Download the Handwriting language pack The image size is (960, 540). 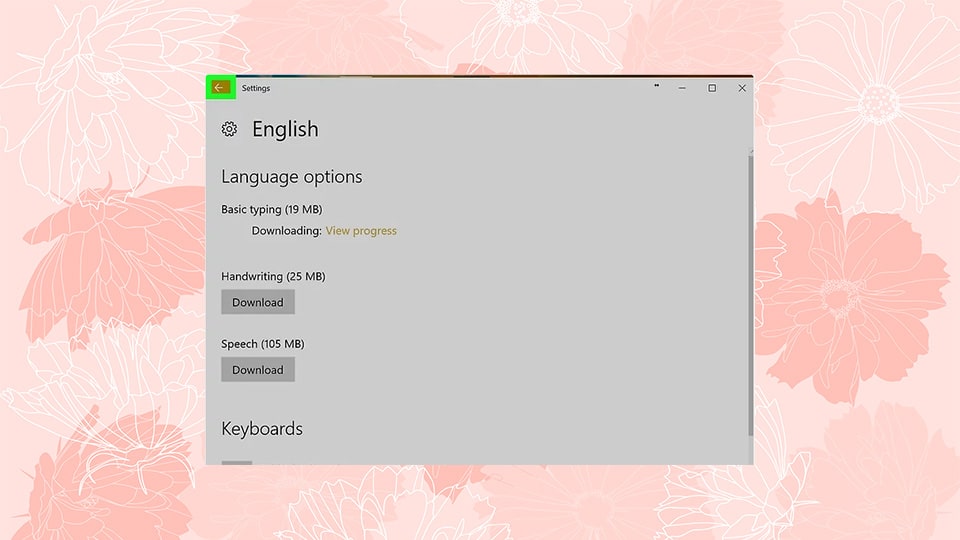coord(258,302)
